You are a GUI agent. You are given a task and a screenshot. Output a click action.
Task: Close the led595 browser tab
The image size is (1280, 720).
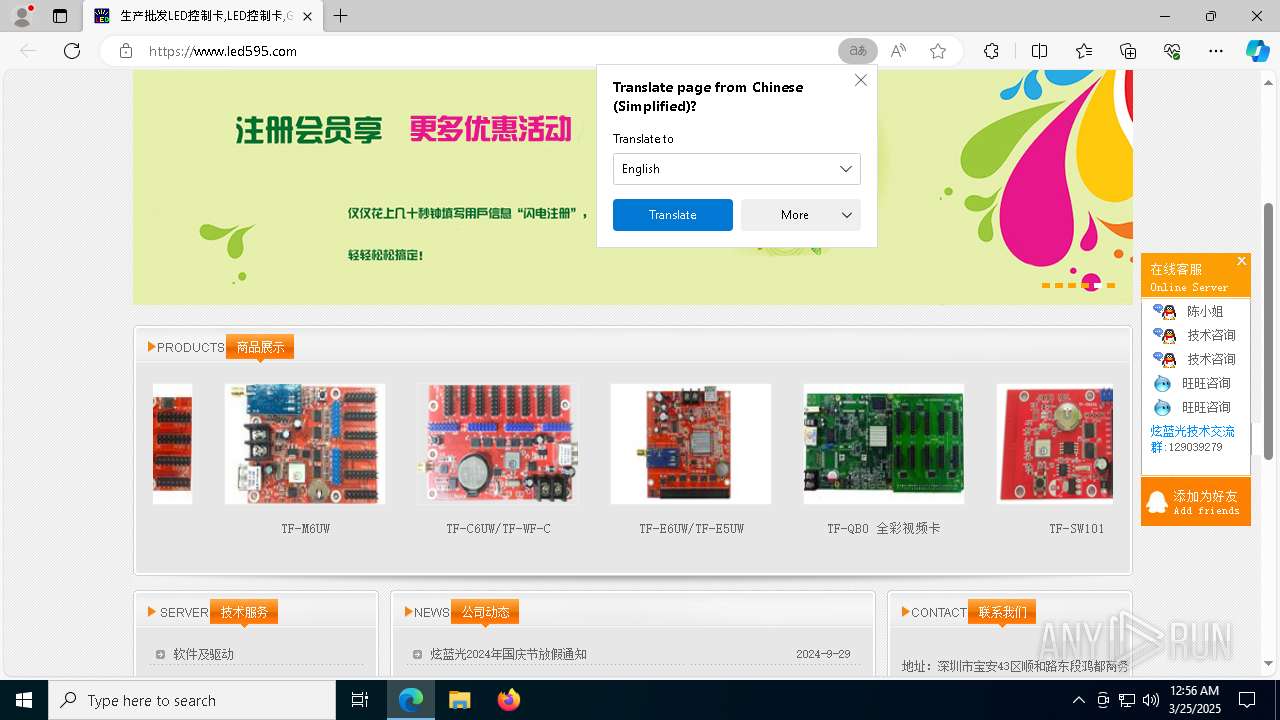(x=307, y=16)
